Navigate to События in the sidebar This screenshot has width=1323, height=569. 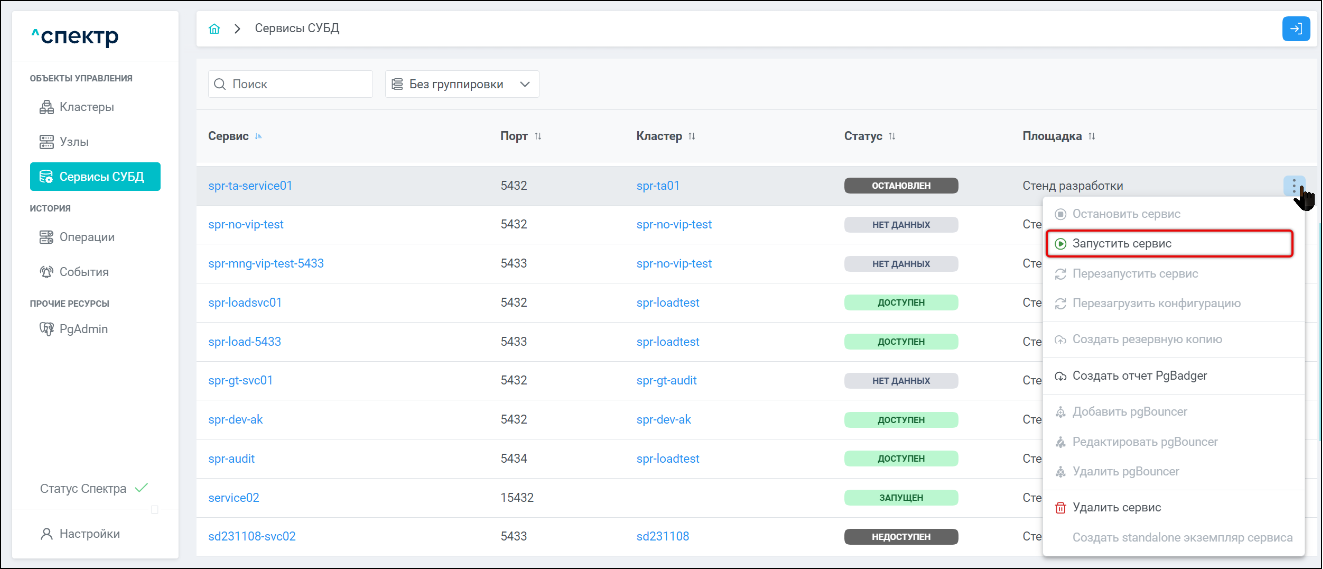point(84,272)
